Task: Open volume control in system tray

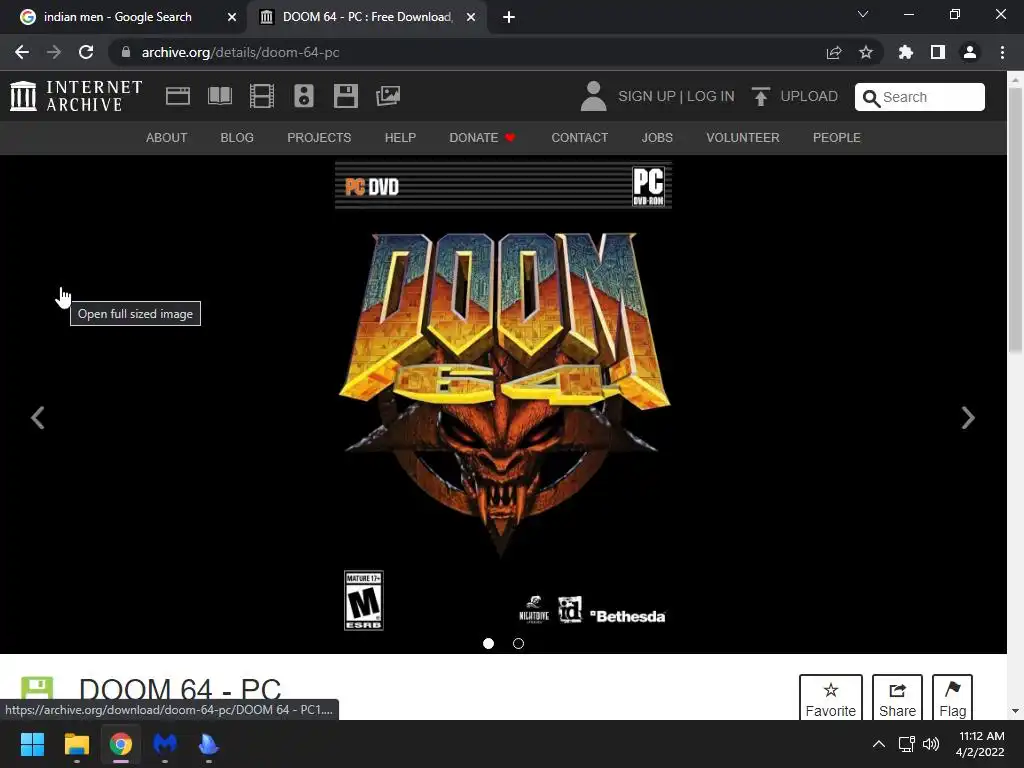Action: (x=931, y=744)
